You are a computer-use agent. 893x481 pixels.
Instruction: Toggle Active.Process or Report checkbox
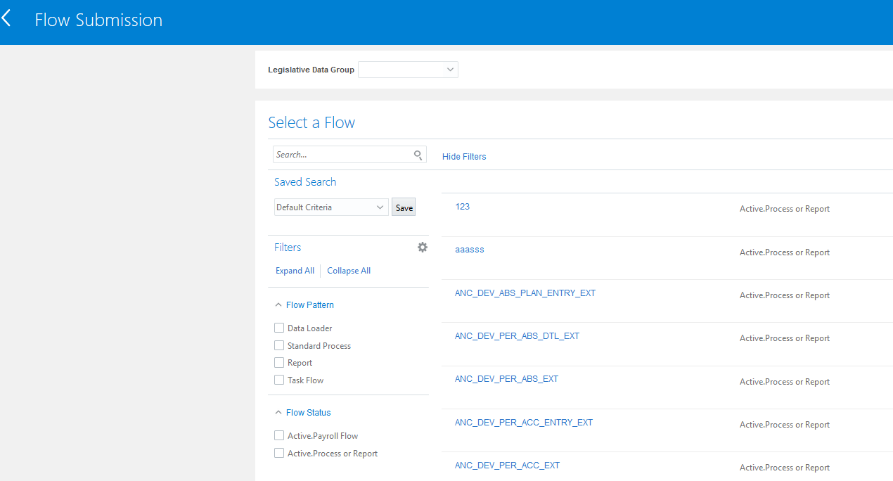pyautogui.click(x=279, y=453)
